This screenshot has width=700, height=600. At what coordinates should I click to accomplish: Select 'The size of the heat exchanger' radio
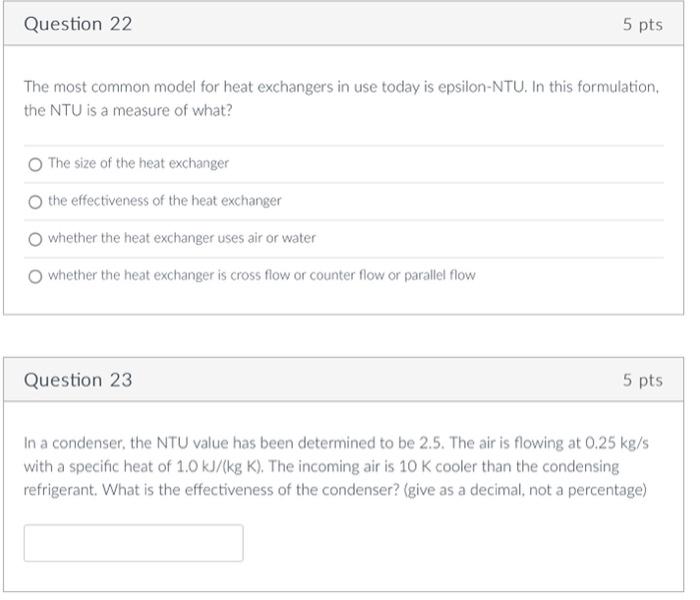(x=35, y=165)
